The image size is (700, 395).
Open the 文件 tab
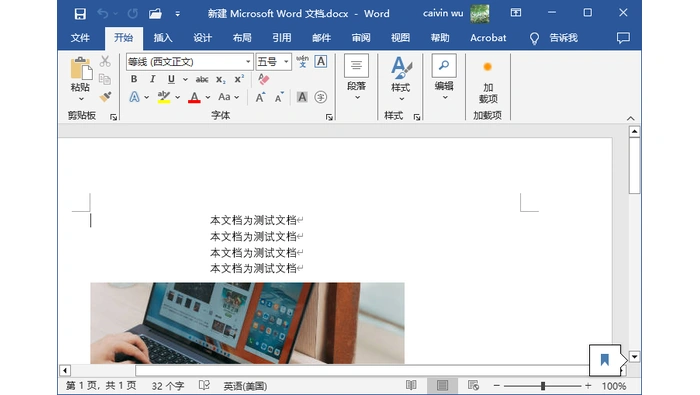point(80,38)
